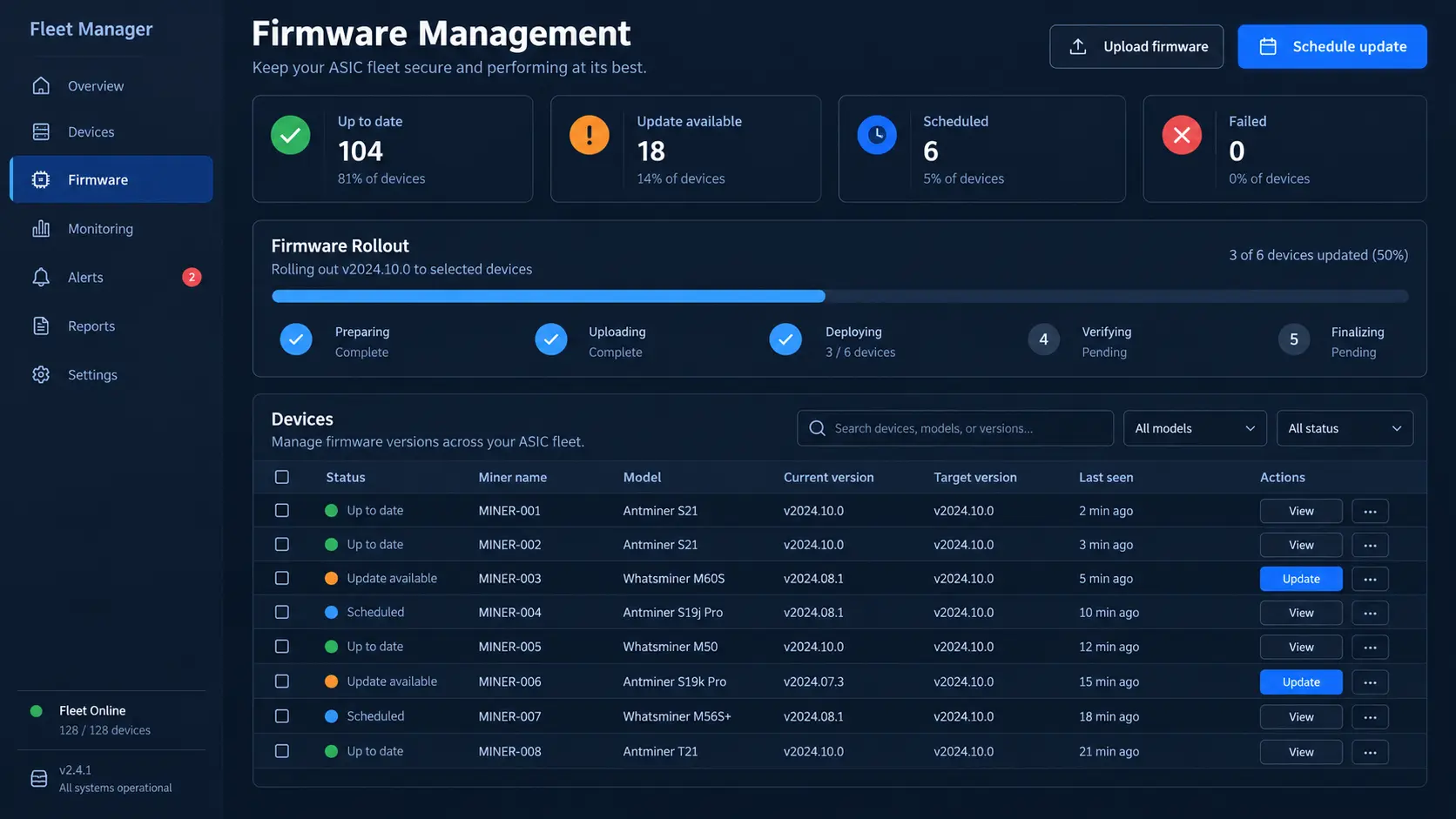Screen dimensions: 1456x819
Task: Open the Reports page
Action: click(111, 326)
